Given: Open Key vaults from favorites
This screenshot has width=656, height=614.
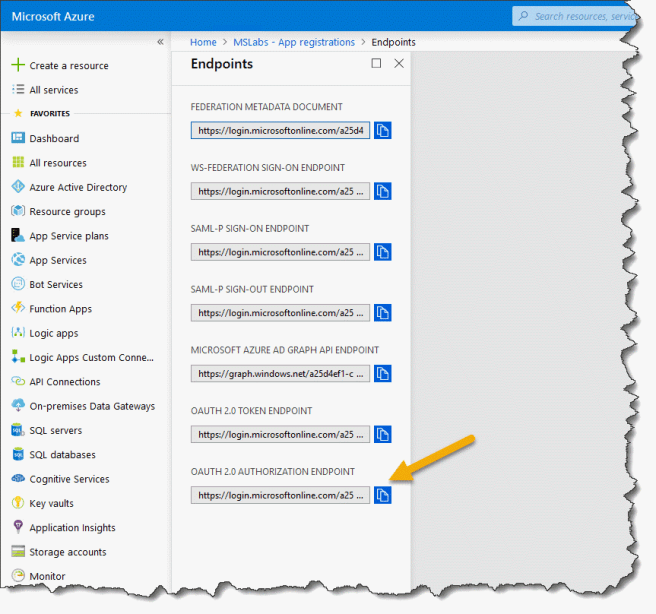Looking at the screenshot, I should point(51,503).
